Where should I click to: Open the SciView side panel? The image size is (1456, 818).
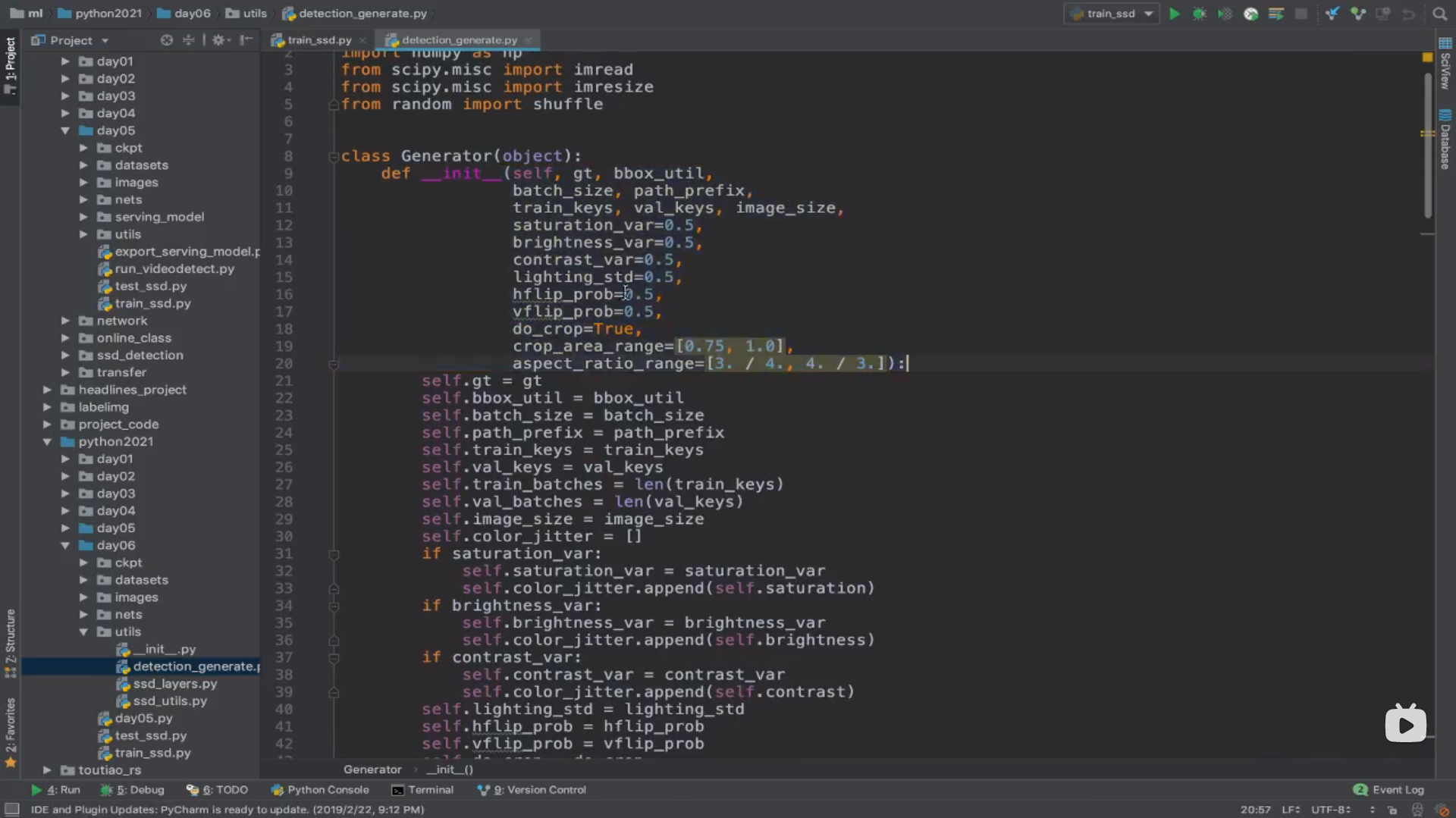click(x=1445, y=64)
